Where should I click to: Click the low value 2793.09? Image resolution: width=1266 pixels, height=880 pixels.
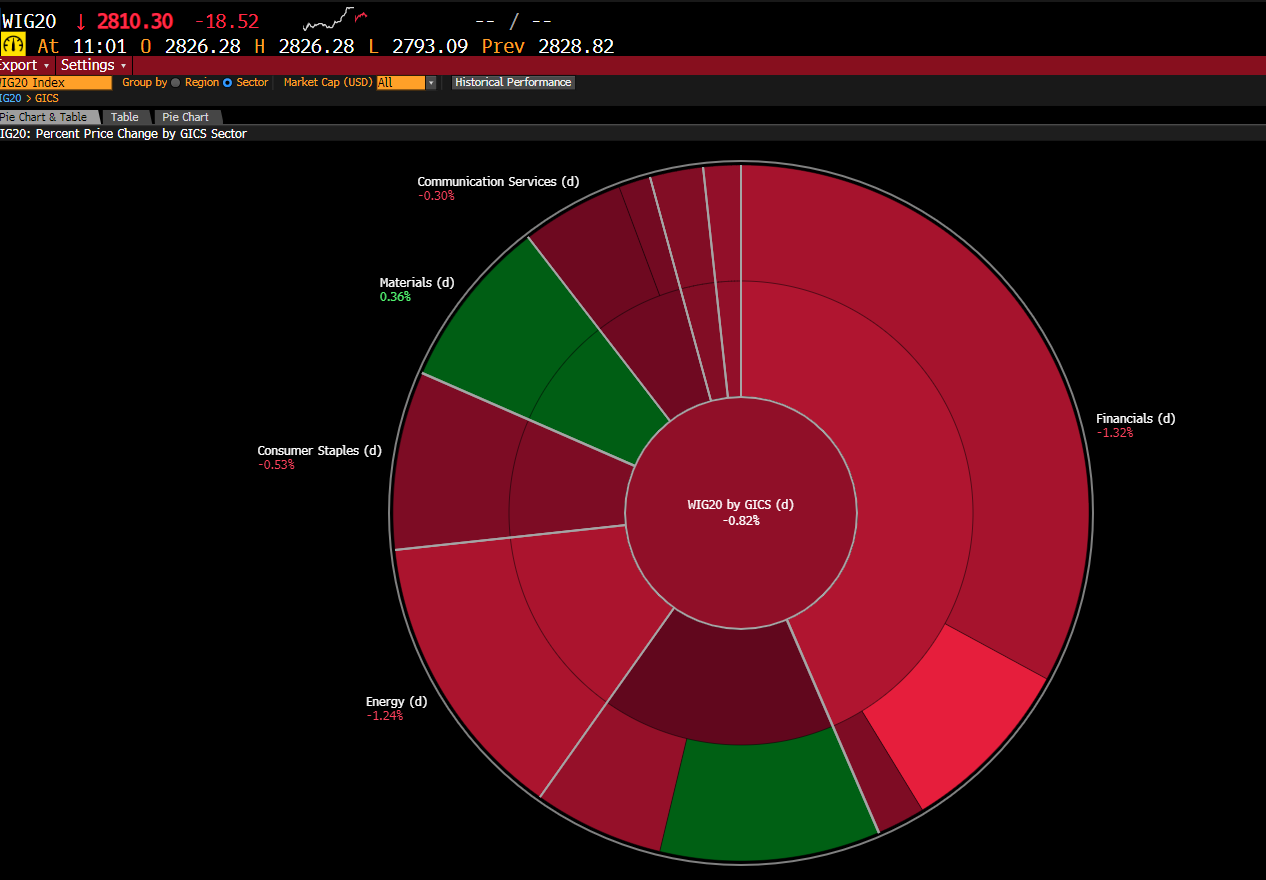coord(430,46)
